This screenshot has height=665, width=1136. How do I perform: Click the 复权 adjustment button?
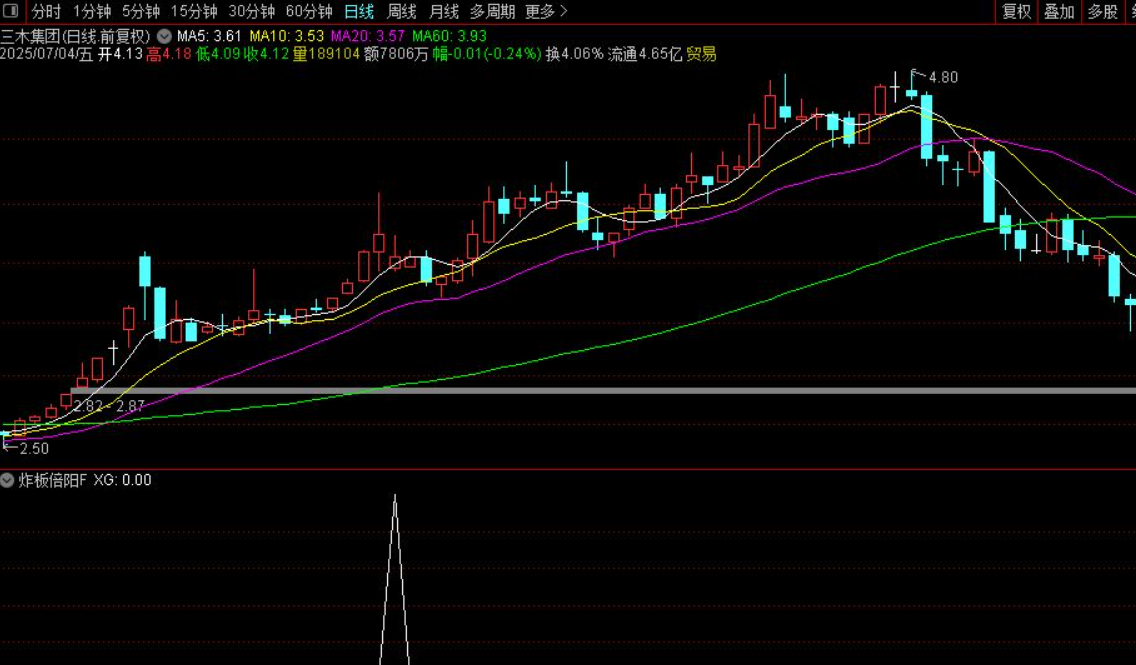[x=1017, y=12]
